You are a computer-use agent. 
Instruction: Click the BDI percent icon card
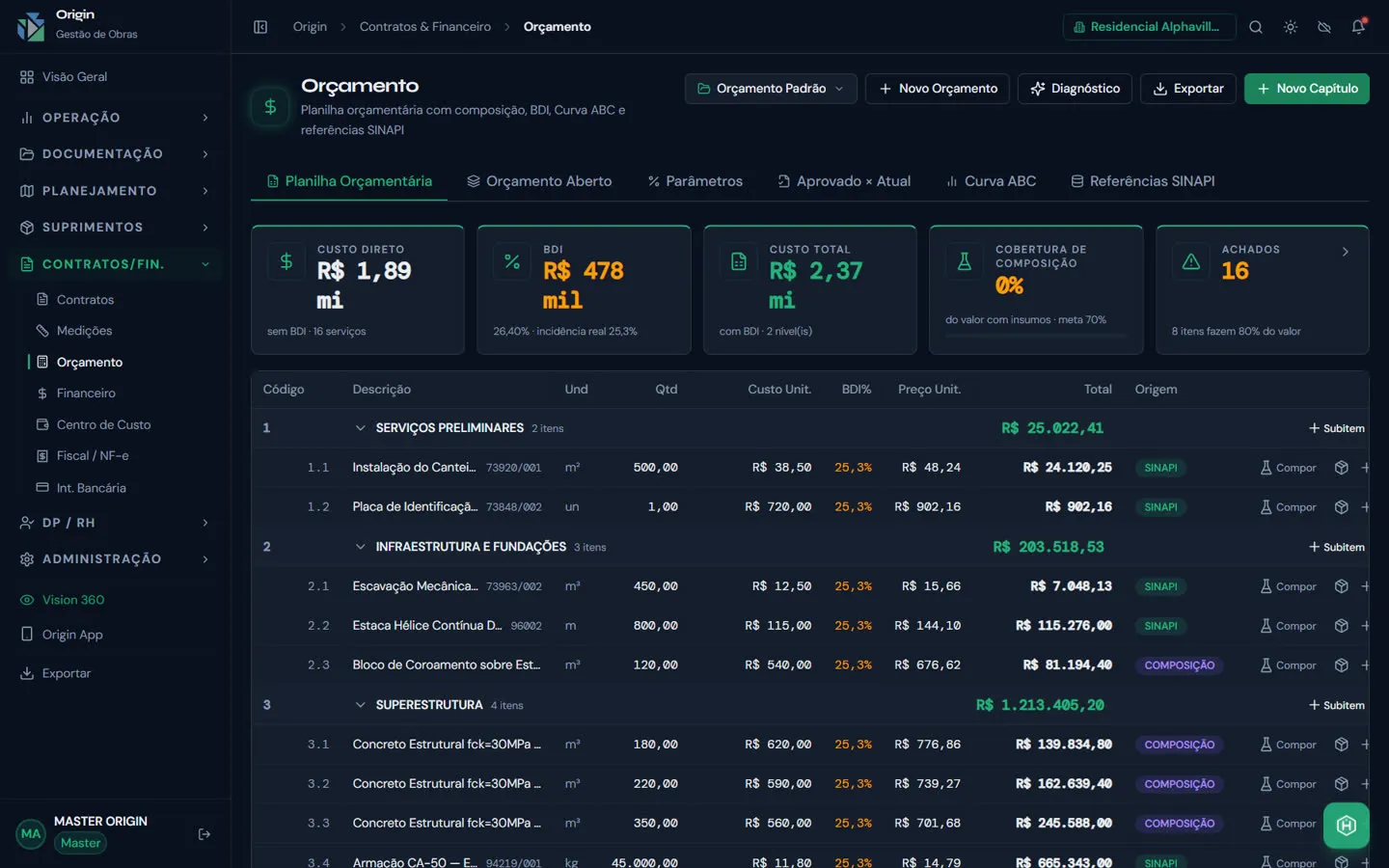512,261
